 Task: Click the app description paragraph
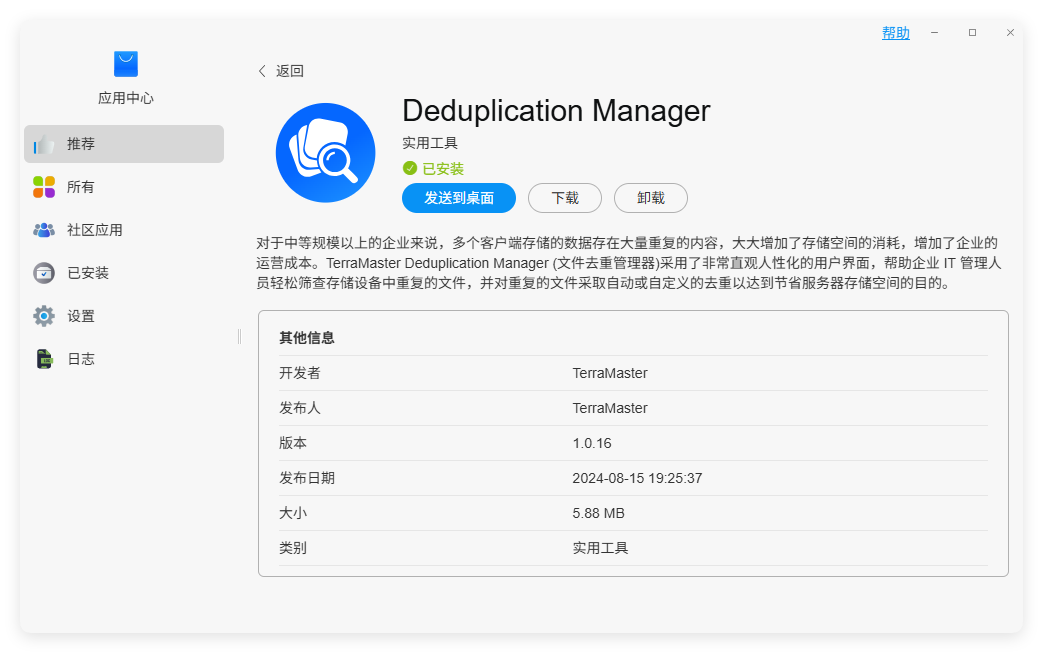629,263
